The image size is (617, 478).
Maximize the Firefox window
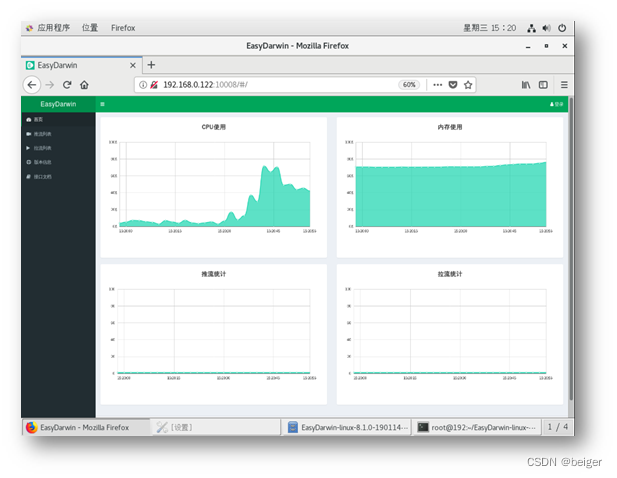[x=546, y=46]
